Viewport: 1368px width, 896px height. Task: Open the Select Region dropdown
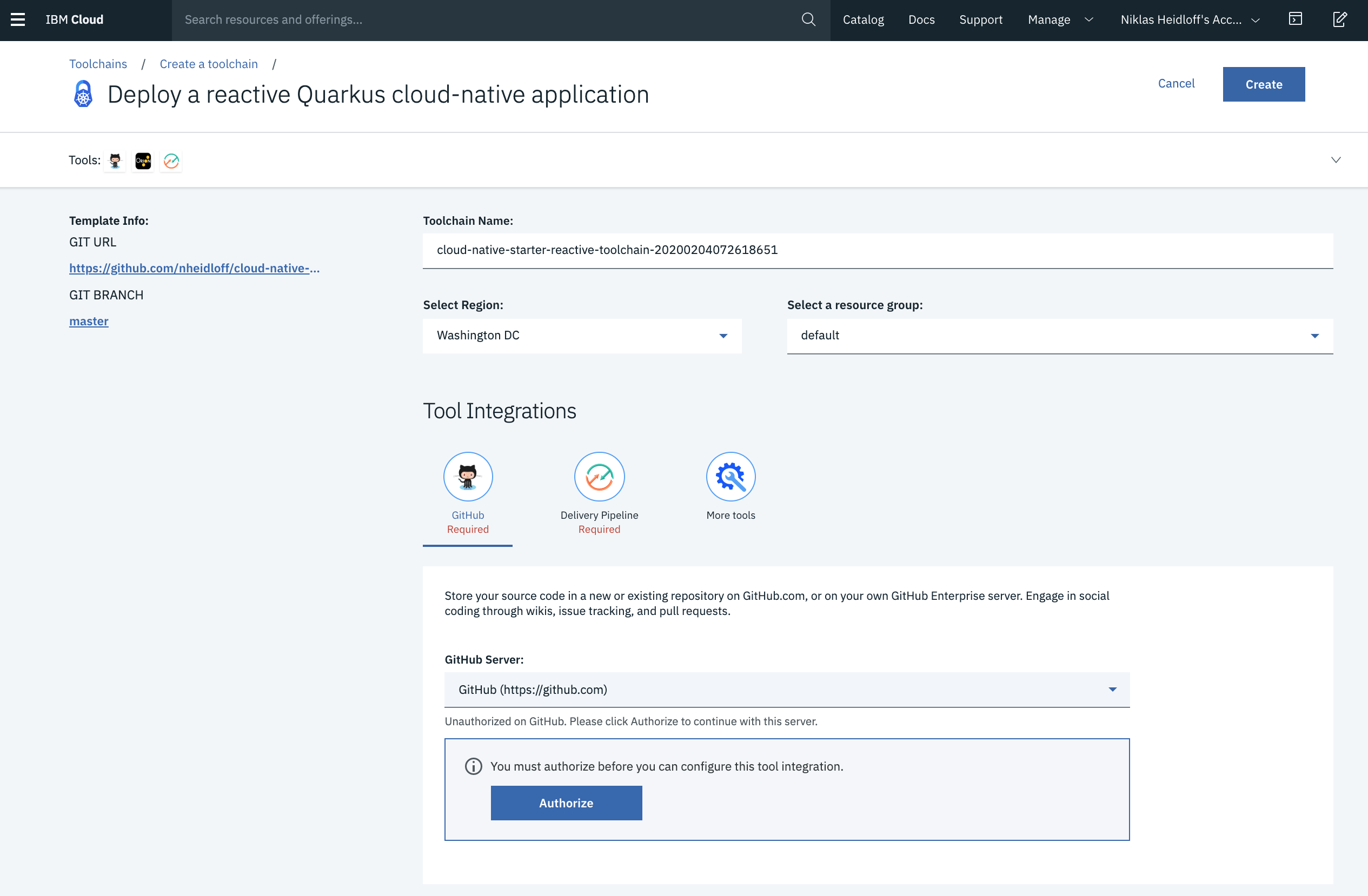pos(582,336)
